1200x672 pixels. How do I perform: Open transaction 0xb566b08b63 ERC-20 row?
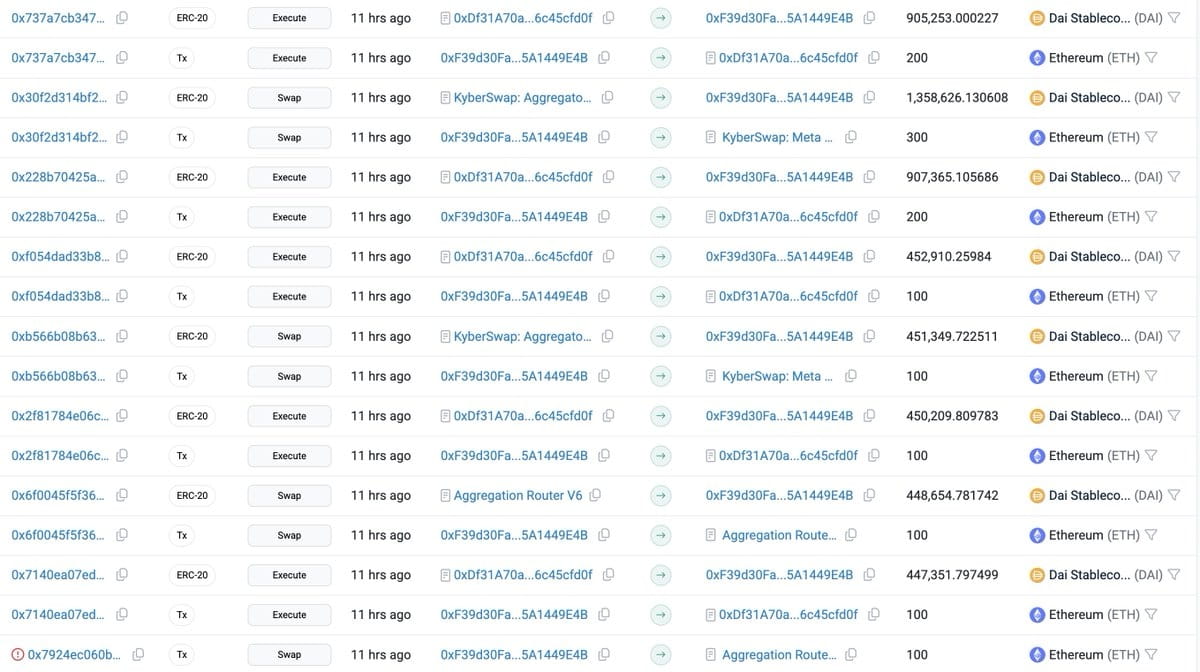[58, 336]
